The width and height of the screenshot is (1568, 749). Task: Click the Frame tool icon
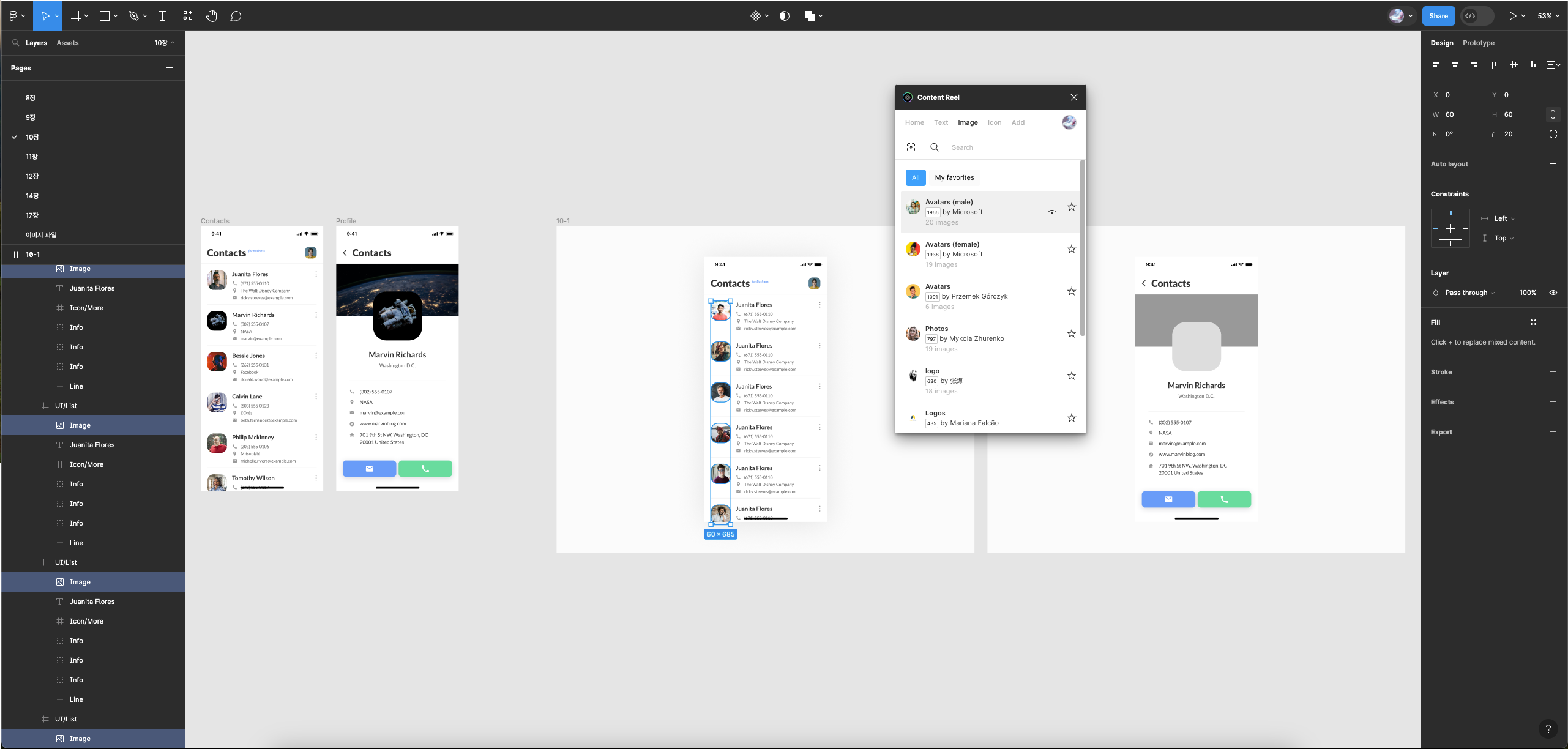pos(75,16)
